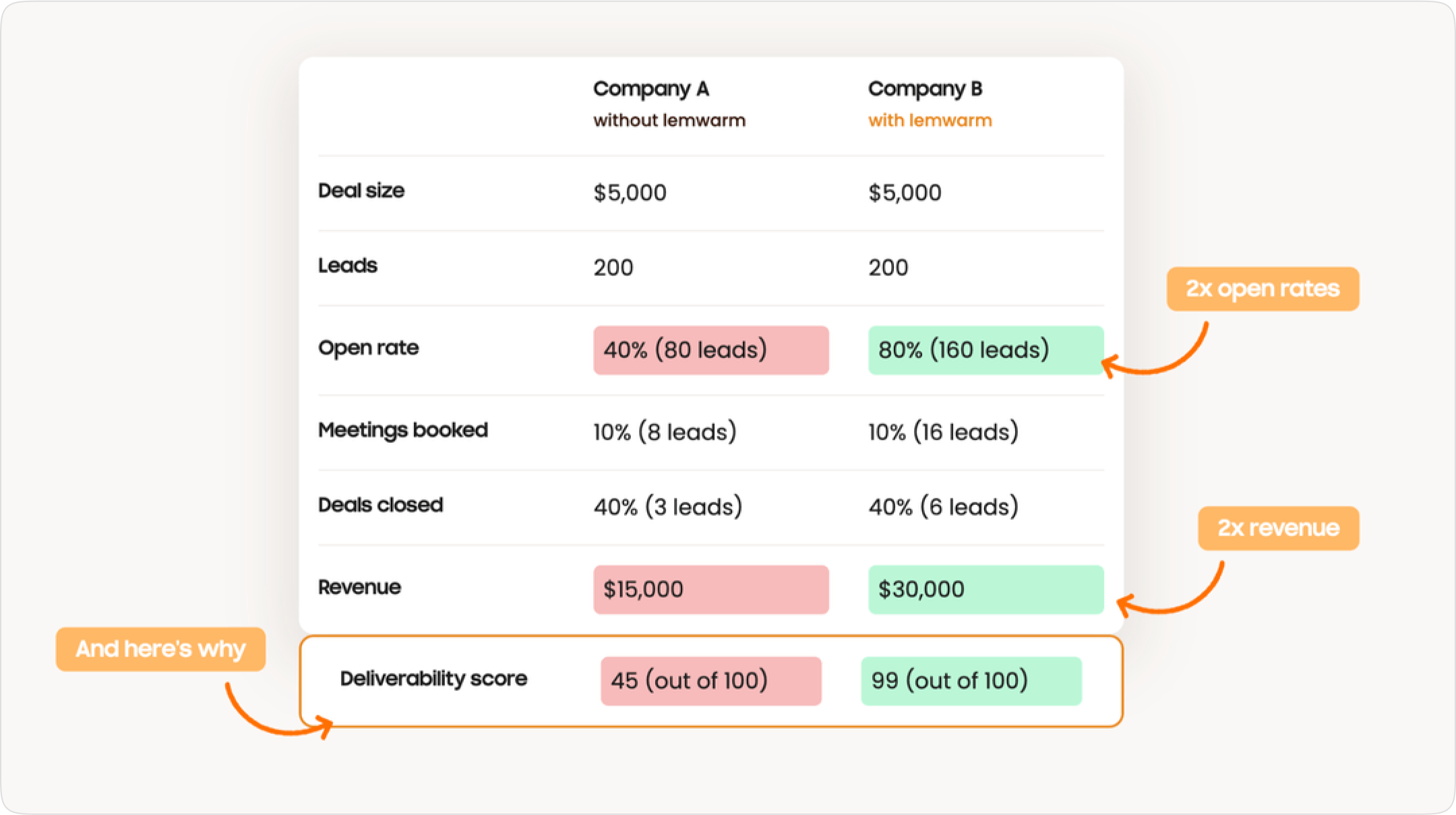
Task: Select the red '40% (80 leads)' cell
Action: (711, 350)
